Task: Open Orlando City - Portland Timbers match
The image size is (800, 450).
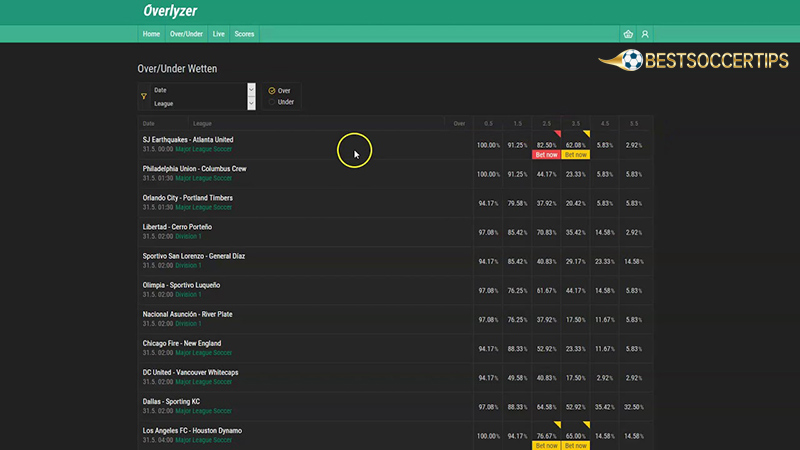Action: 187,198
